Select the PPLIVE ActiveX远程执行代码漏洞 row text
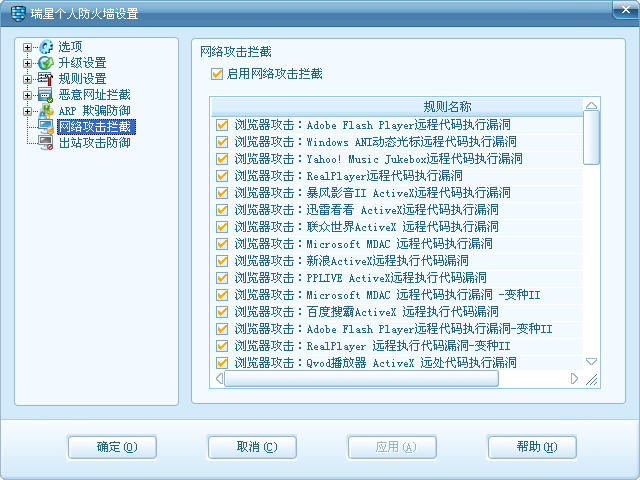640x480 pixels. [360, 278]
